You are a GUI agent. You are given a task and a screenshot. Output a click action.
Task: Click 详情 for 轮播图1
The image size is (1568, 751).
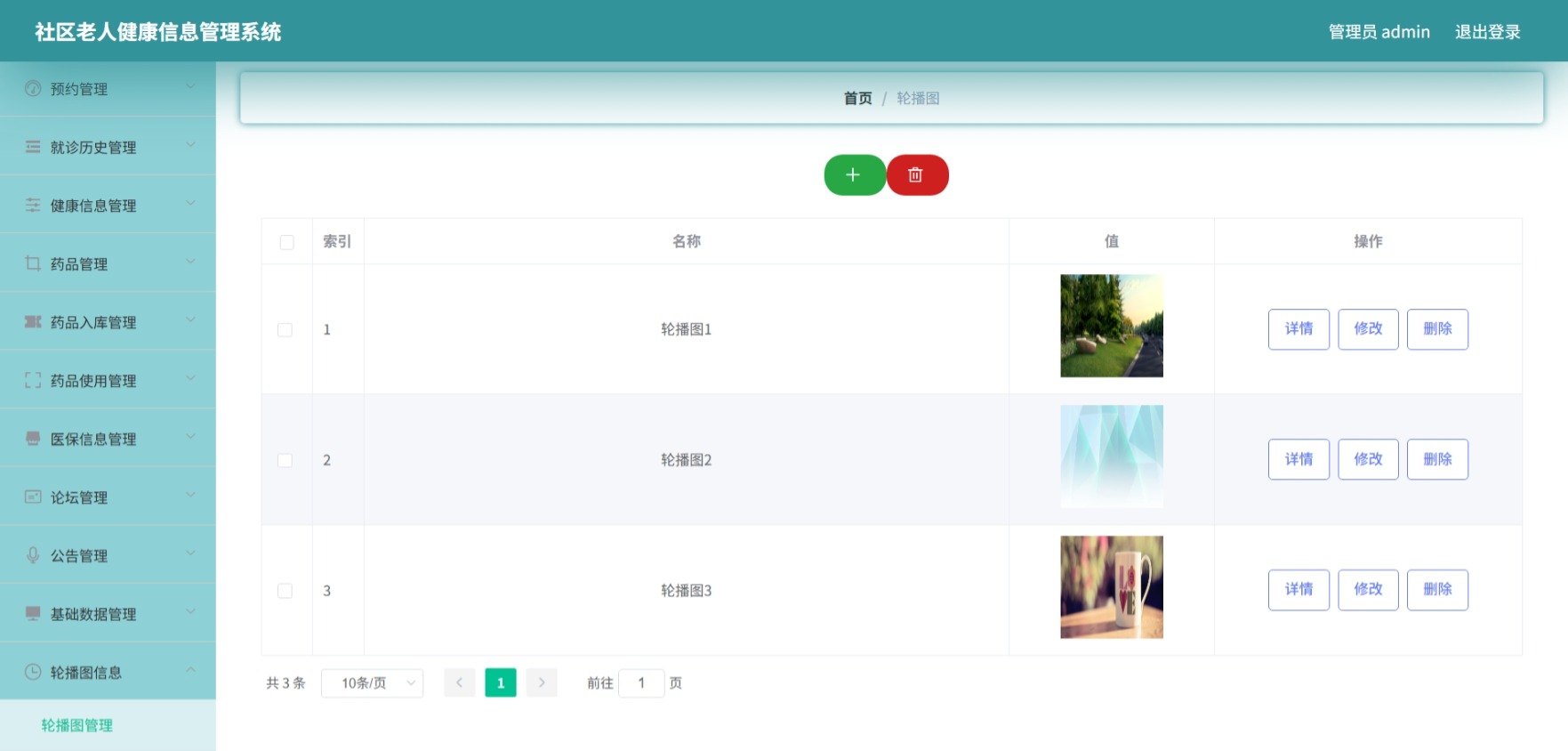(1299, 329)
